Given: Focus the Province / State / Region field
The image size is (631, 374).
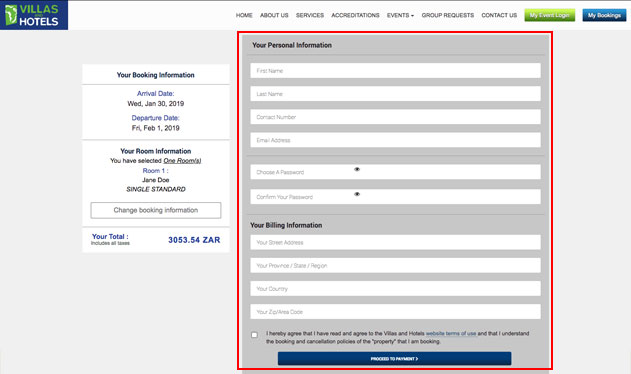Looking at the screenshot, I should 395,266.
